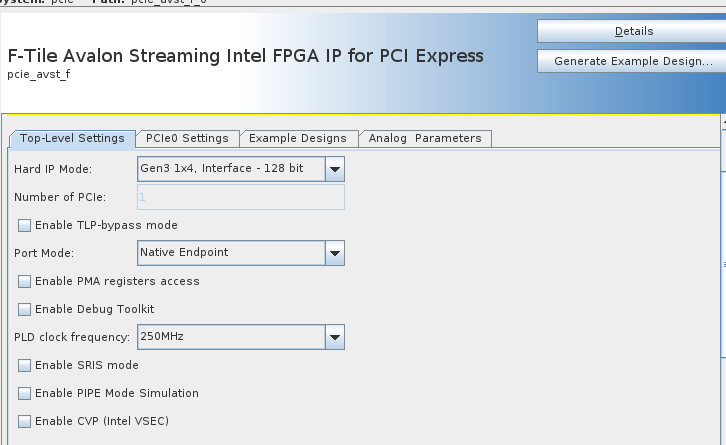726x445 pixels.
Task: Turn on PIPE Mode Simulation checkbox
Action: pyautogui.click(x=25, y=393)
